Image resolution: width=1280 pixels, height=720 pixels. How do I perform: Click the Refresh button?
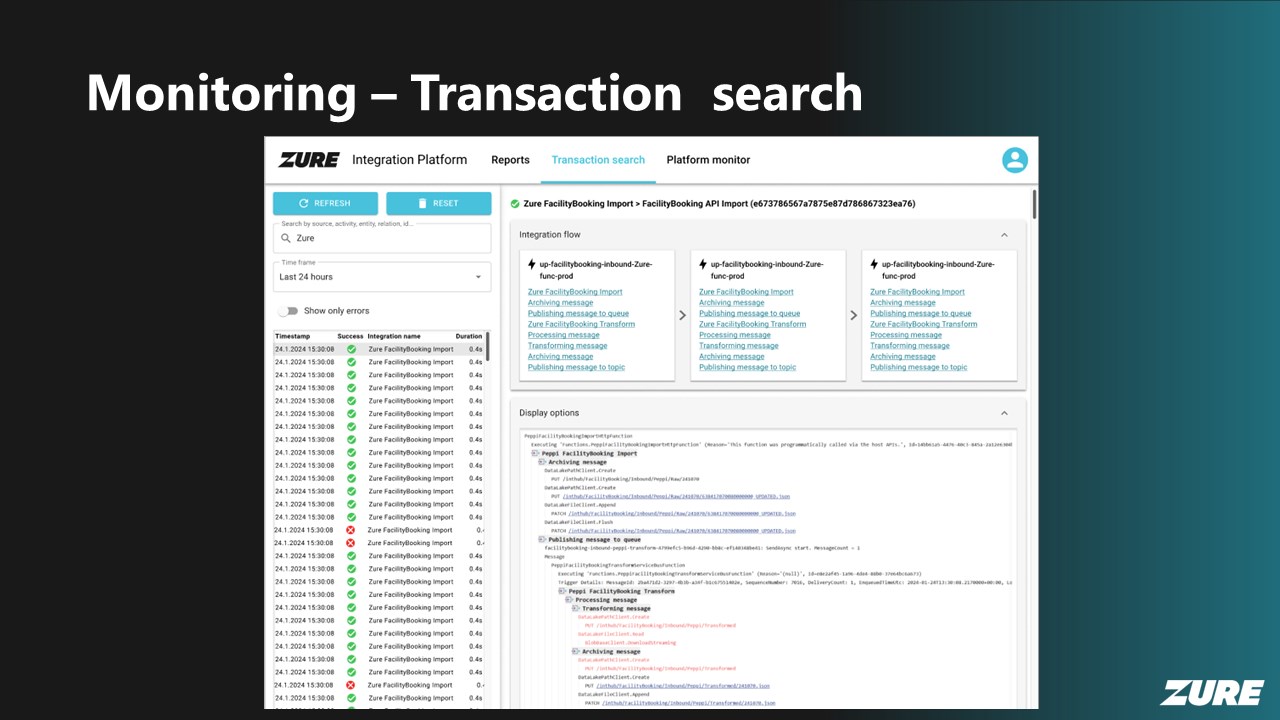[325, 203]
